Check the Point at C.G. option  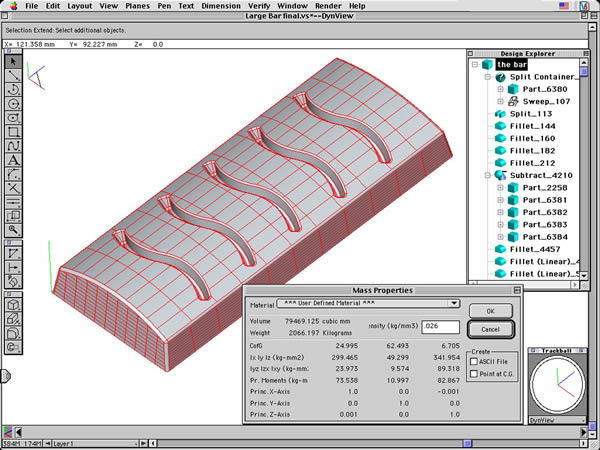click(473, 373)
